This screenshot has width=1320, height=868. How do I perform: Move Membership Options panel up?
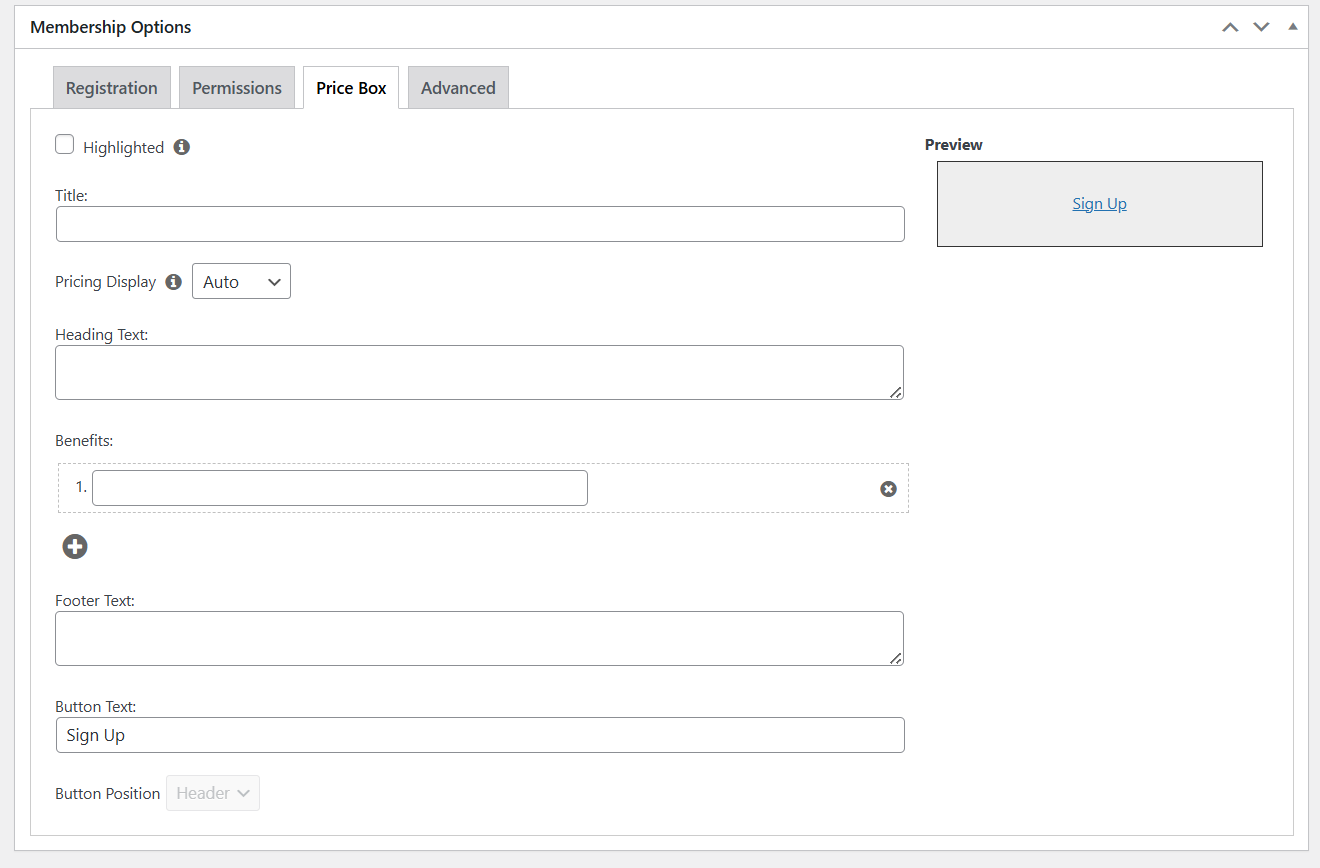(x=1230, y=27)
